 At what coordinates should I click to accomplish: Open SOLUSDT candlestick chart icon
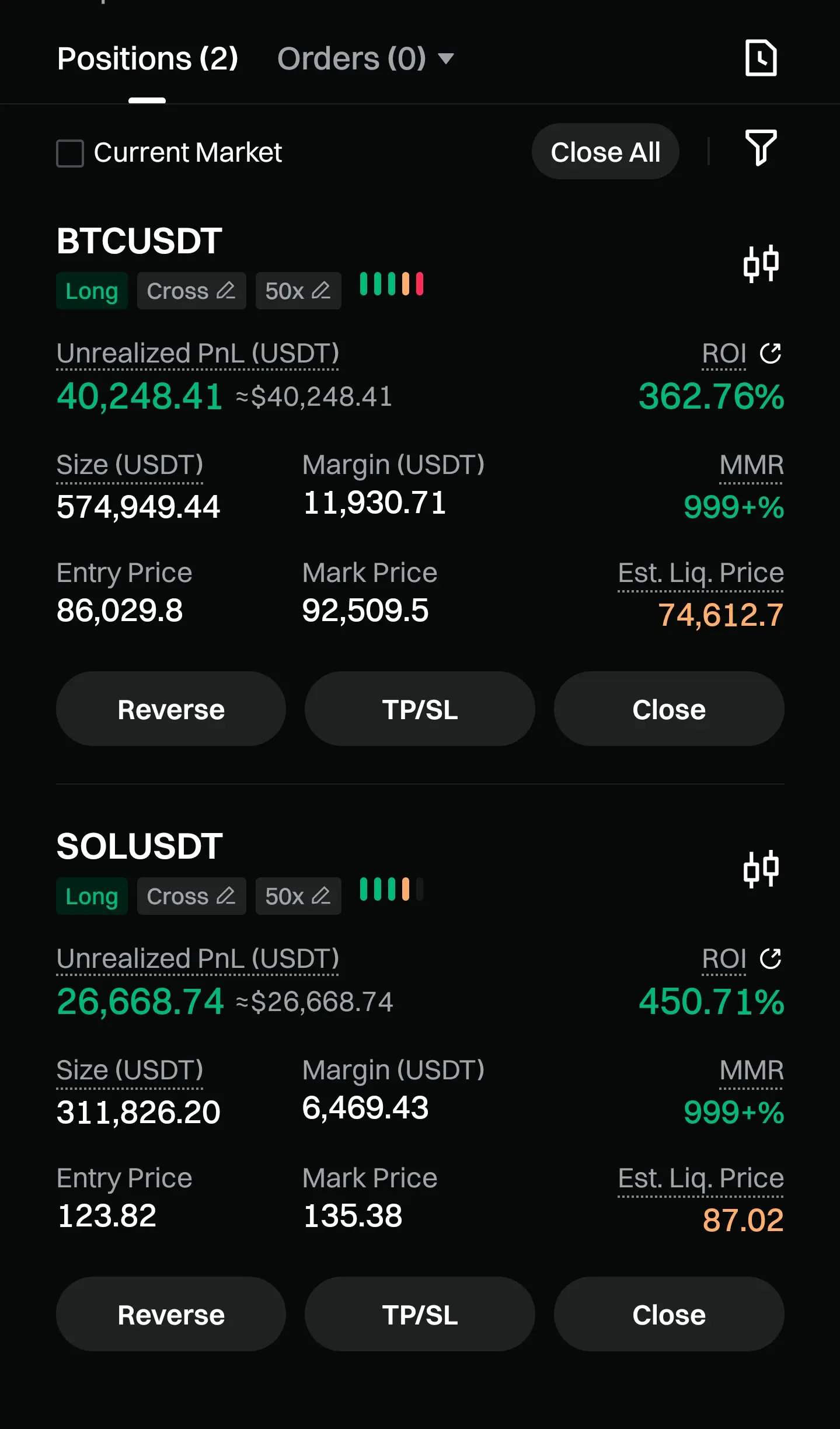(761, 869)
